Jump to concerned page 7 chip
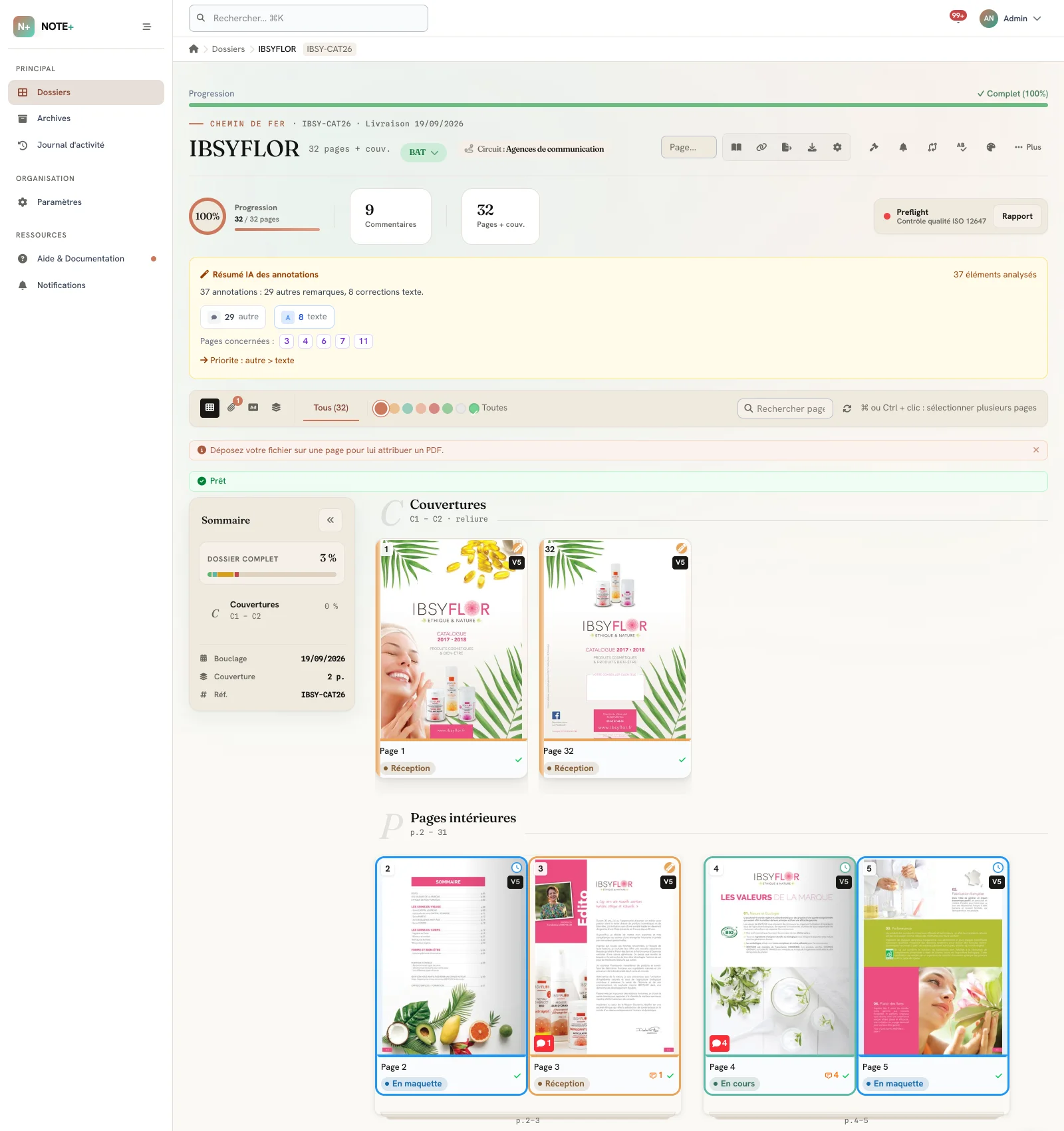Image resolution: width=1064 pixels, height=1131 pixels. tap(342, 341)
